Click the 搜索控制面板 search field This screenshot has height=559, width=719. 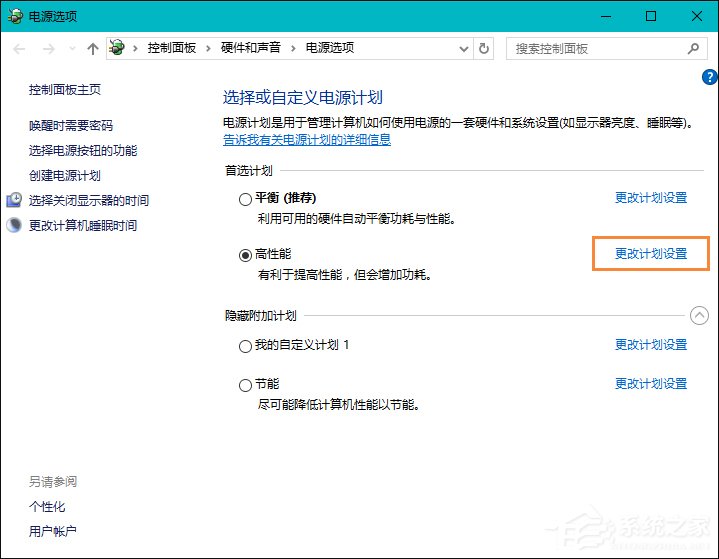[x=607, y=49]
